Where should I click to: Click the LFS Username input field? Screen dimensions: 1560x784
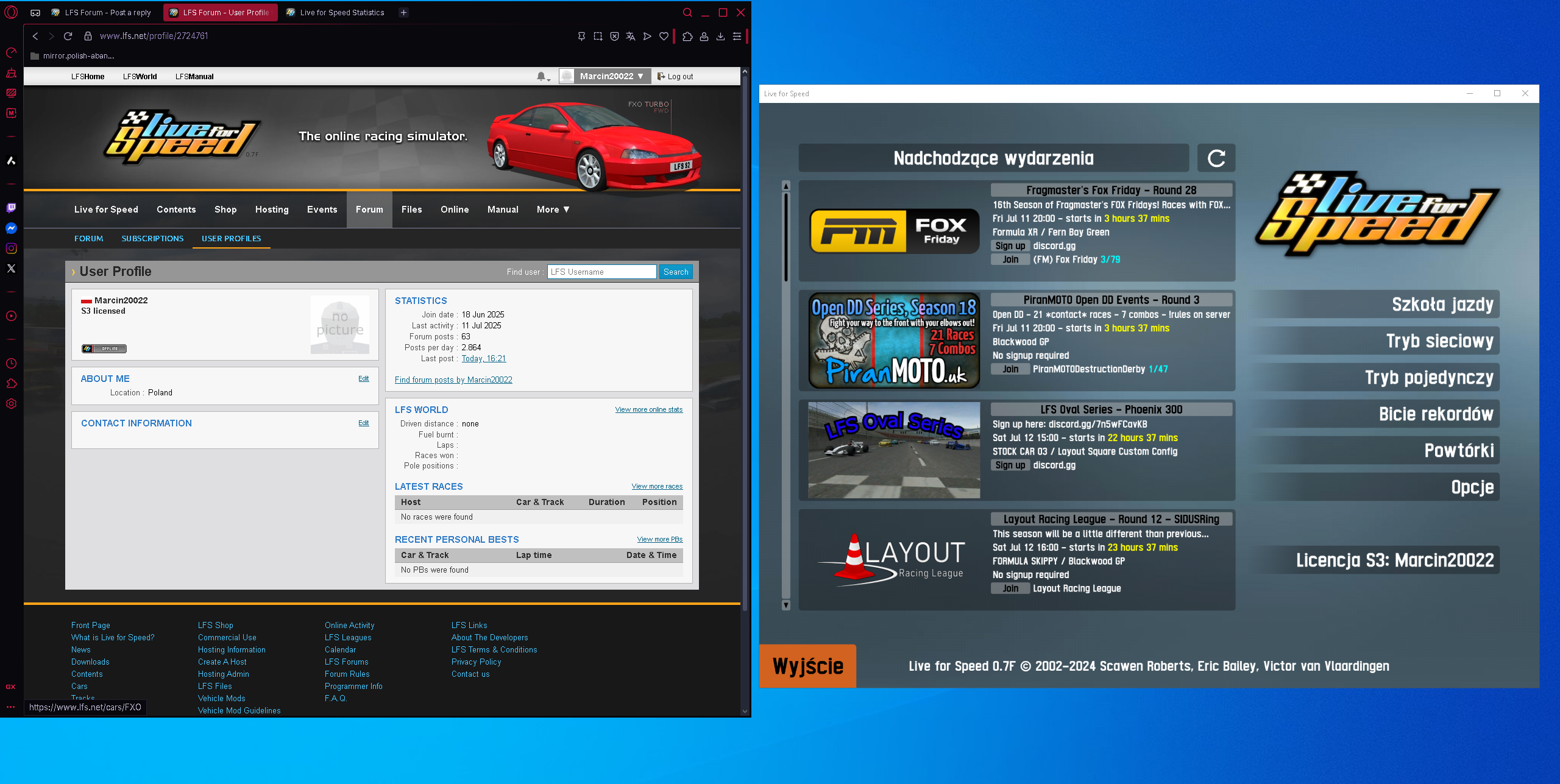pyautogui.click(x=601, y=272)
